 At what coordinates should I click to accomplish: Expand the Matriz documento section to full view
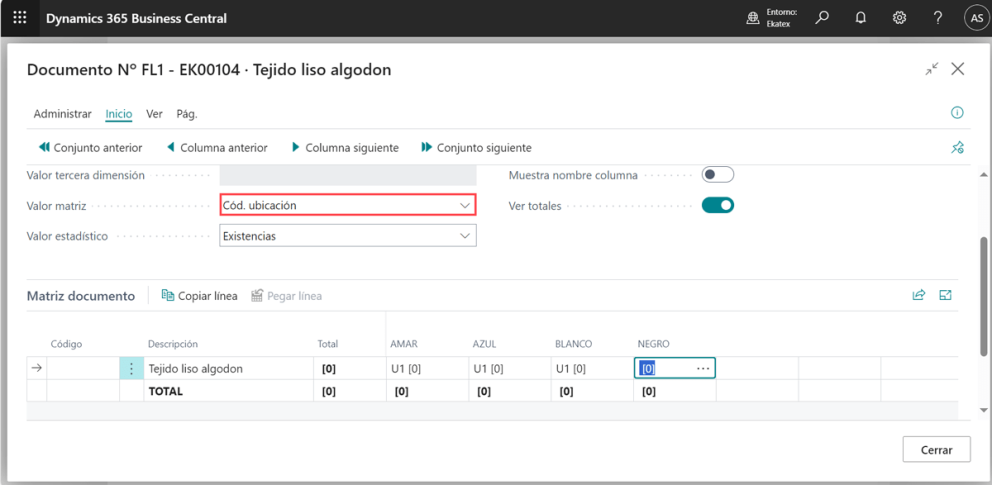945,296
